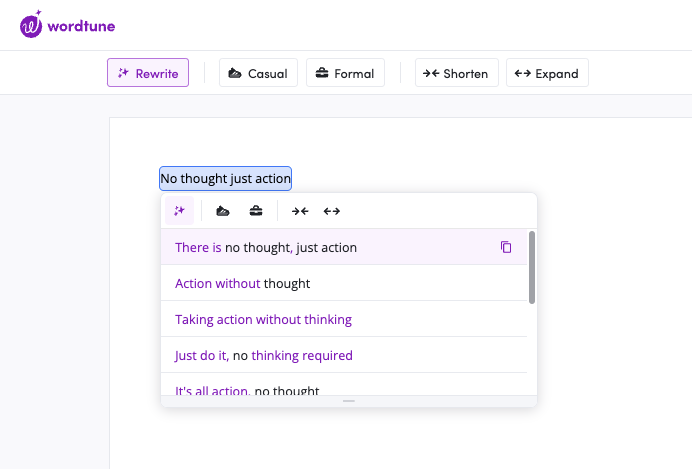
Task: Click the Shorten button
Action: click(x=456, y=73)
